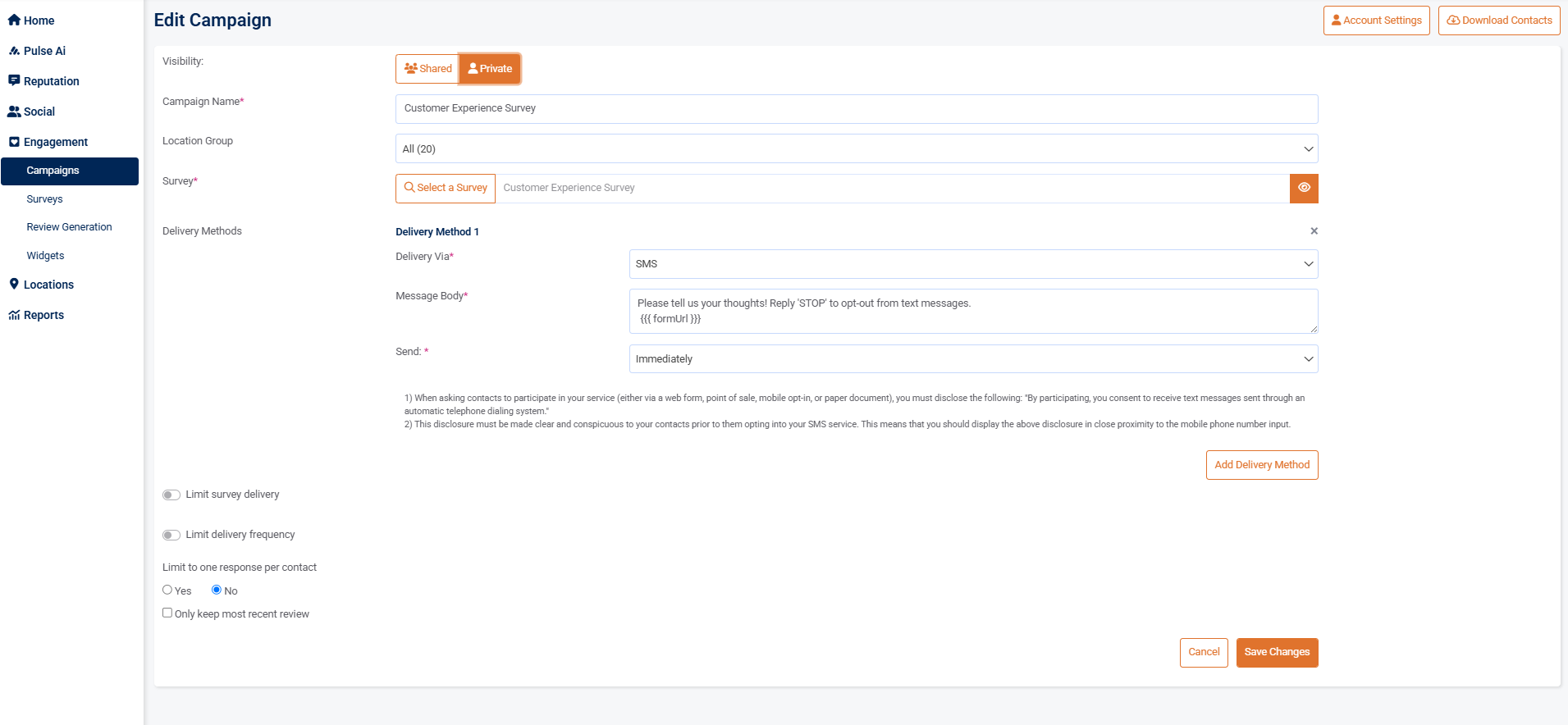1568x725 pixels.
Task: Click the Reputation chat icon
Action: 14,81
